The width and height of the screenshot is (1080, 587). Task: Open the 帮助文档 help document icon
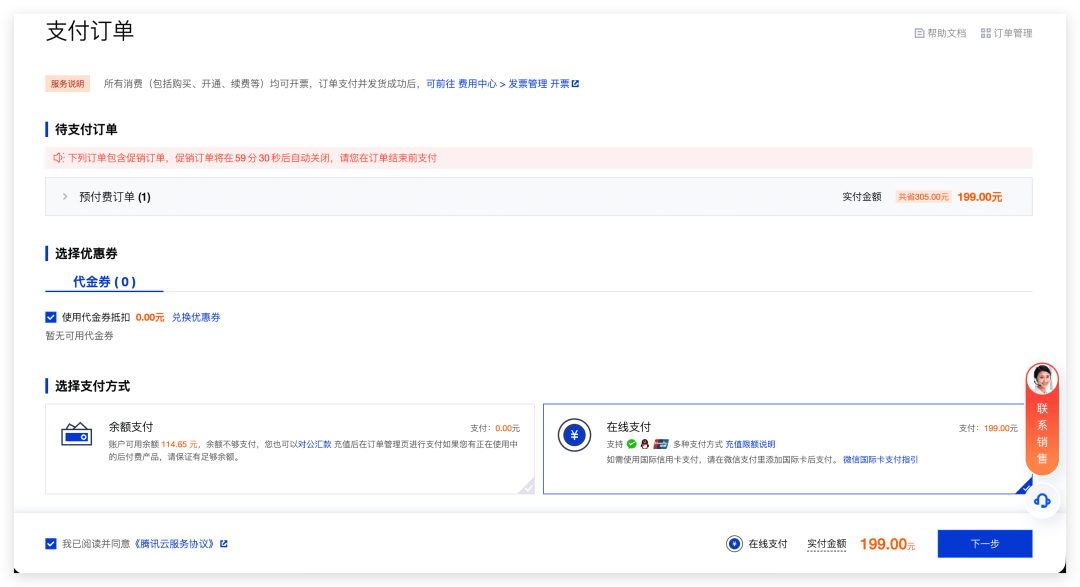tap(920, 32)
